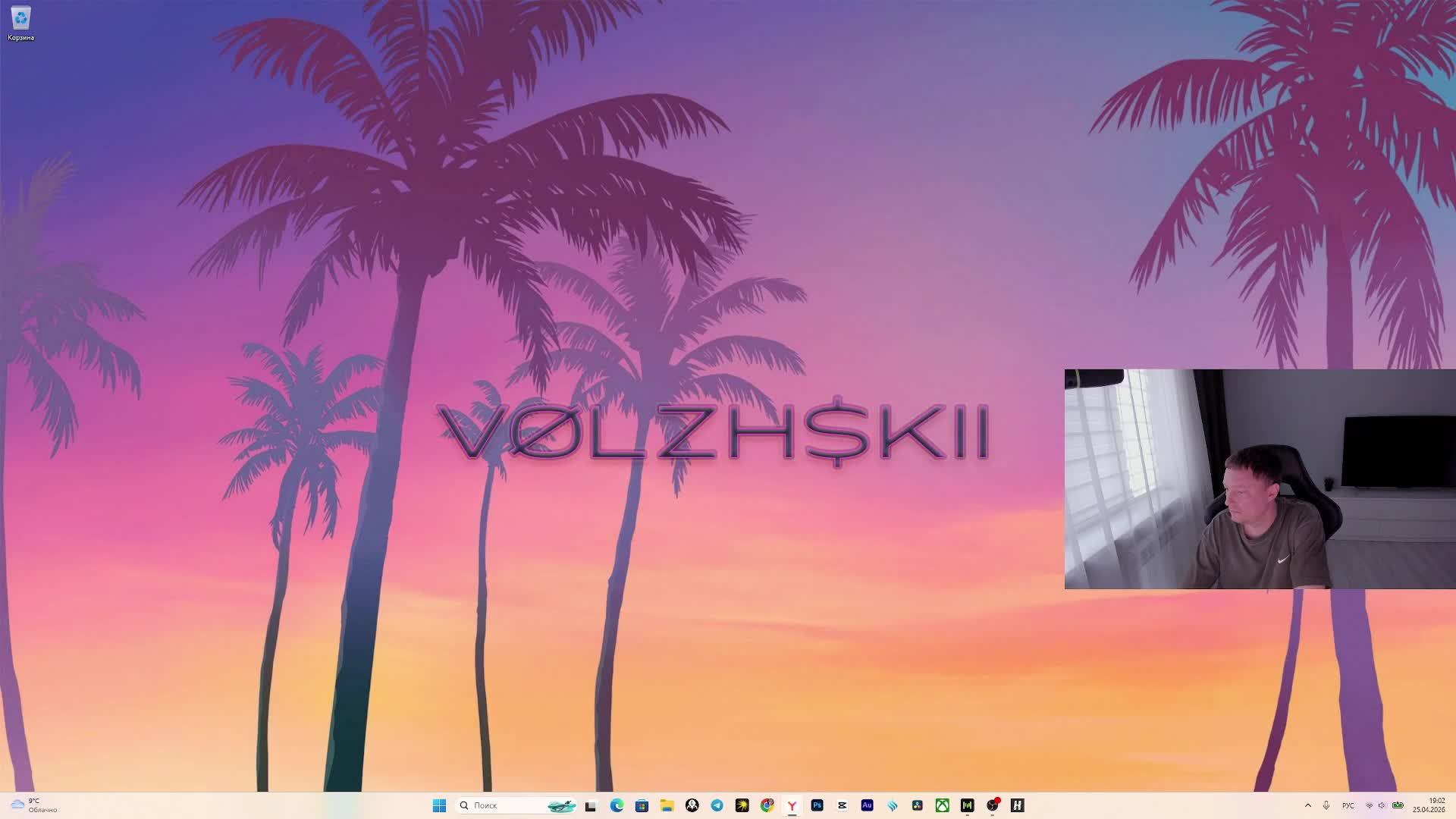Toggle the microphone tray icon
This screenshot has height=819, width=1456.
pos(1326,805)
